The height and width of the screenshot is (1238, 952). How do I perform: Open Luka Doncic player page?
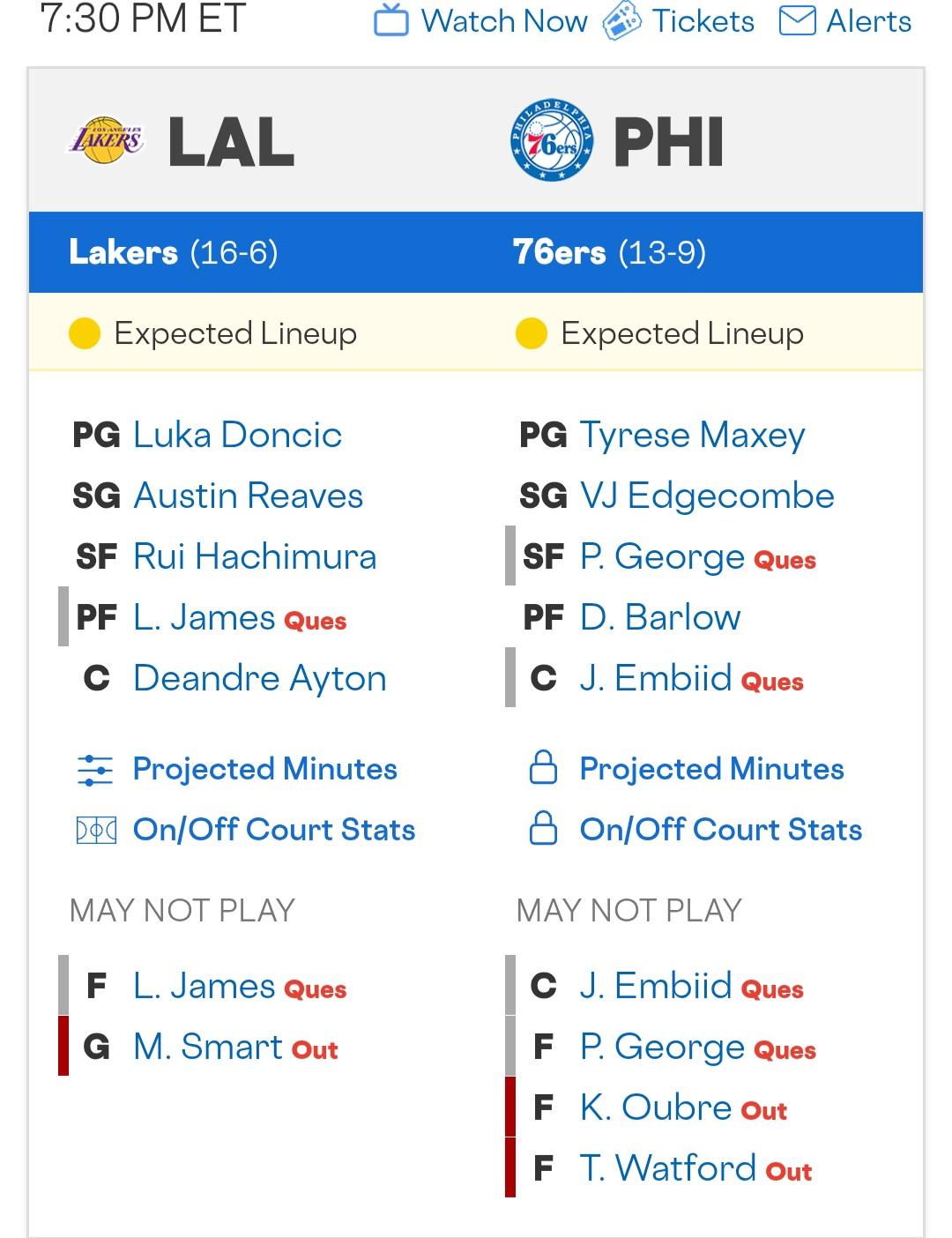pos(237,435)
